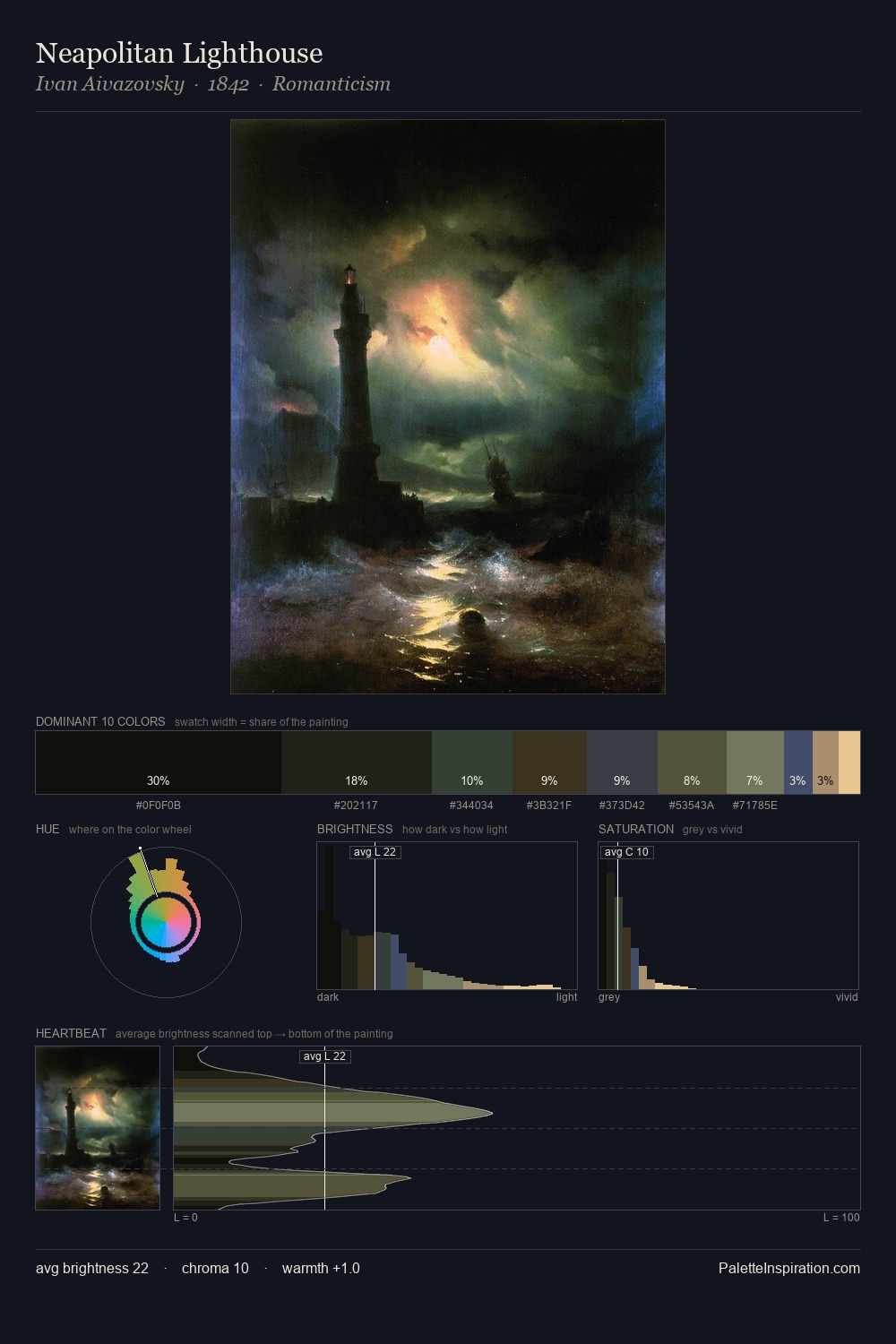Pick the 9% dark brown swatch

pyautogui.click(x=549, y=762)
